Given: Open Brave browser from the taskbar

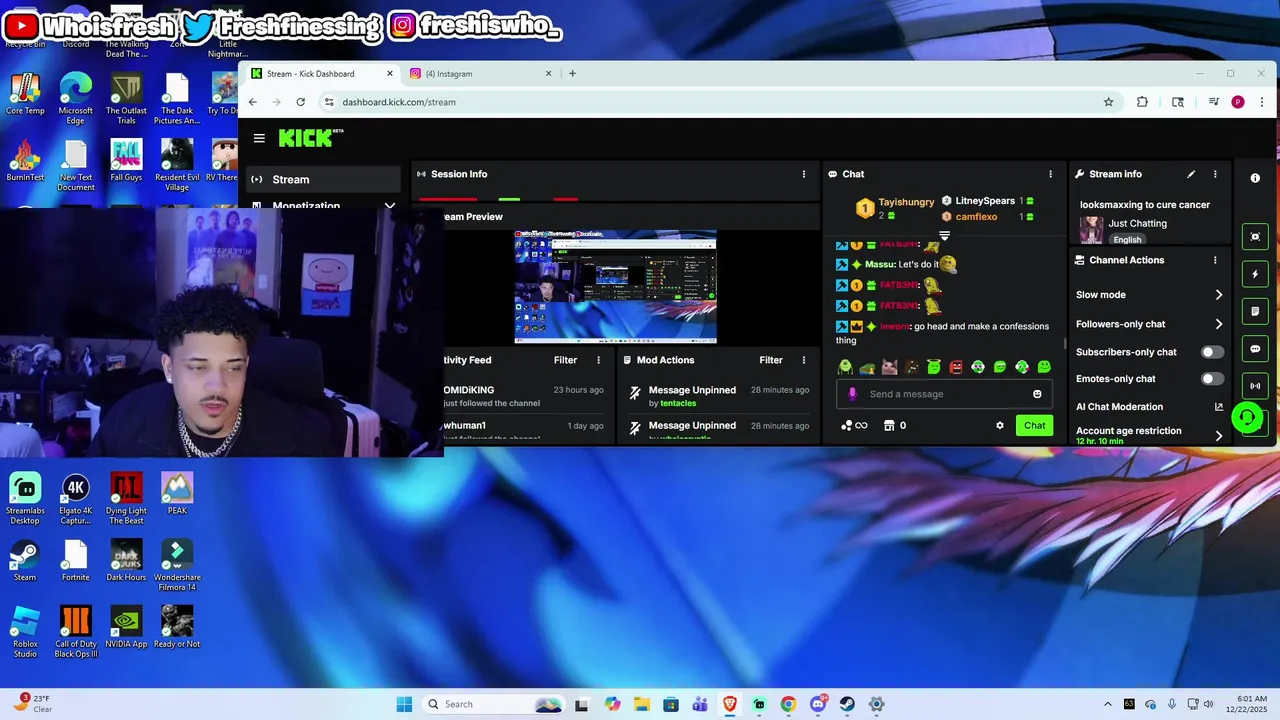Looking at the screenshot, I should pos(730,704).
